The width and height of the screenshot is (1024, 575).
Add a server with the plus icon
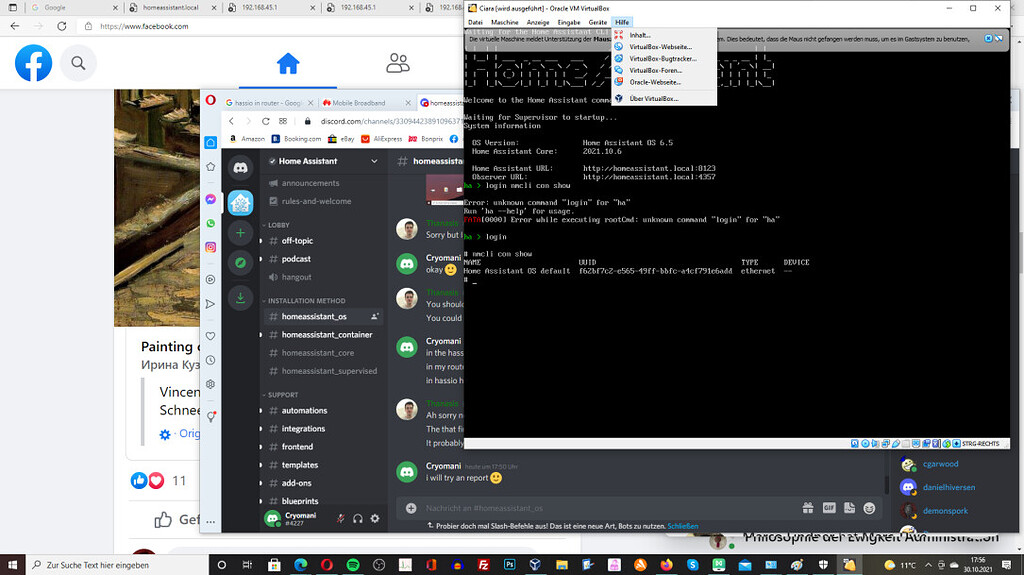240,233
